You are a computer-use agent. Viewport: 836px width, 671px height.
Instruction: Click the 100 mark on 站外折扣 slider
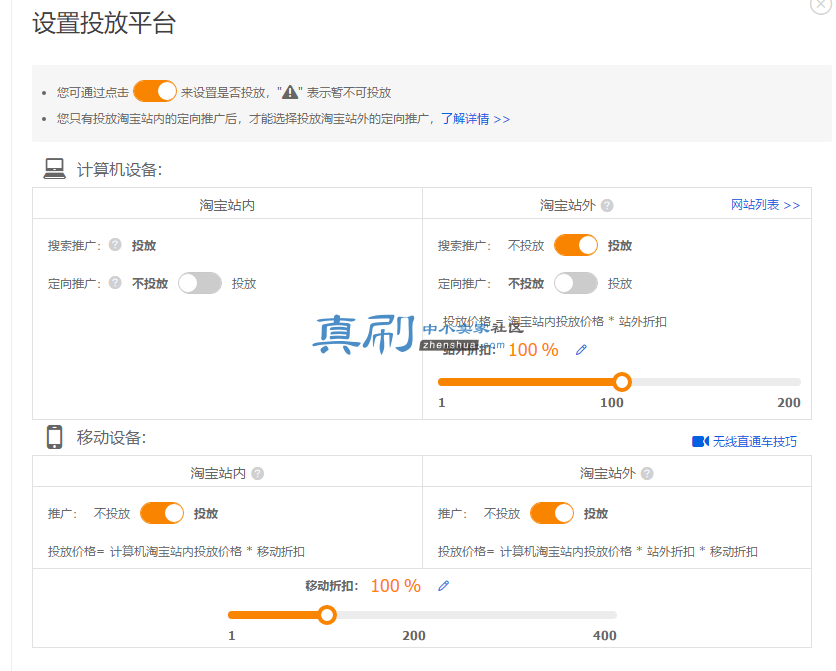click(612, 402)
